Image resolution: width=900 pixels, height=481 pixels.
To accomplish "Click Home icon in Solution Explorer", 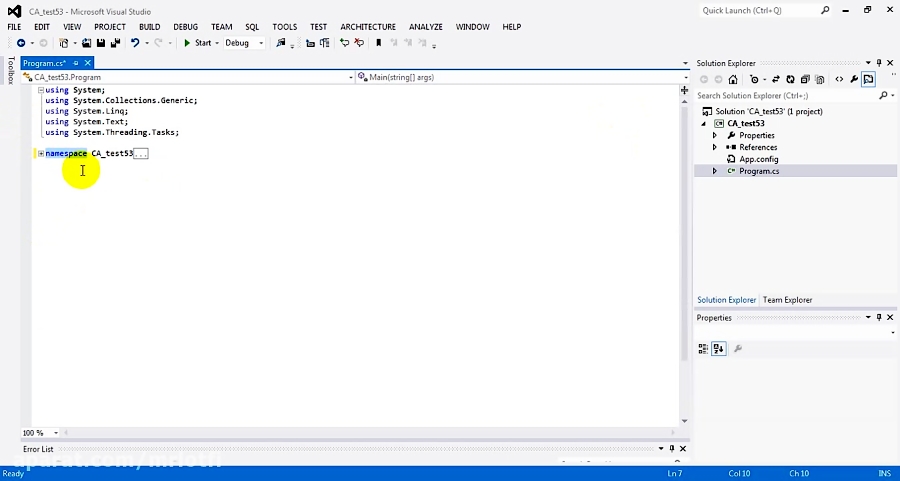I will tap(733, 79).
